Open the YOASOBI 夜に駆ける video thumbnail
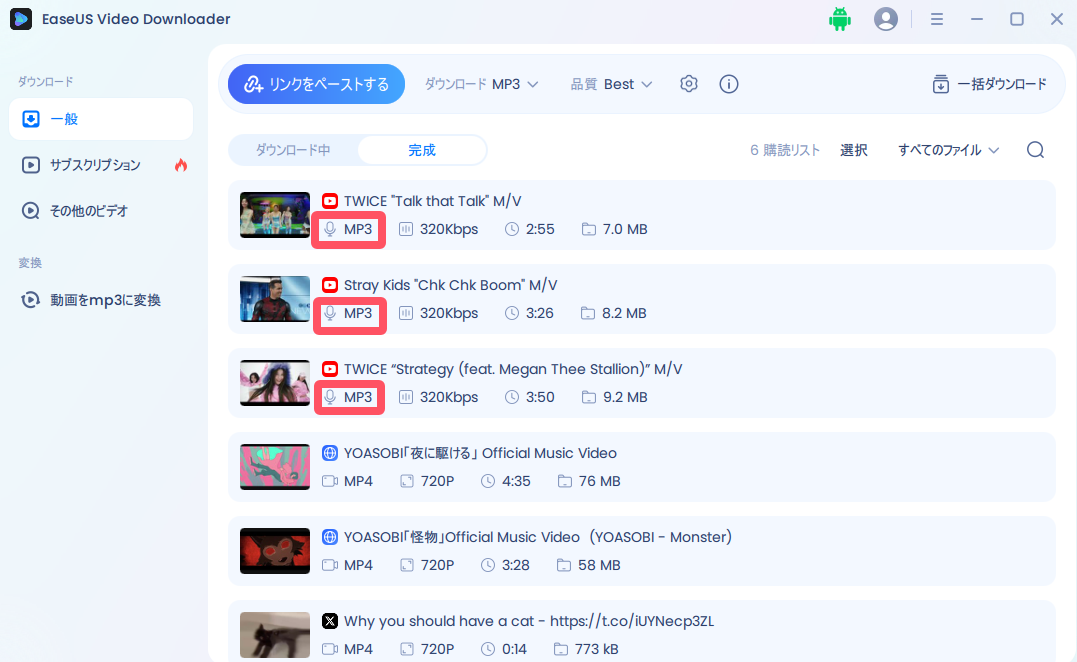Screen dimensions: 1077x662 (x=274, y=467)
